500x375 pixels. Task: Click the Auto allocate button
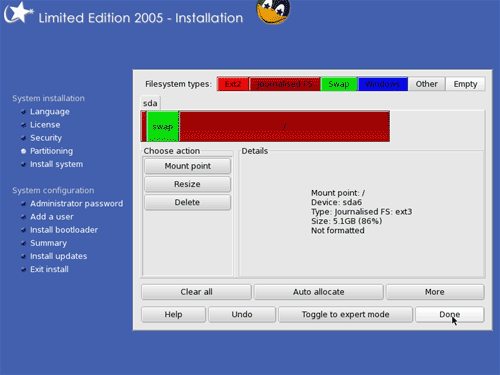tap(319, 292)
